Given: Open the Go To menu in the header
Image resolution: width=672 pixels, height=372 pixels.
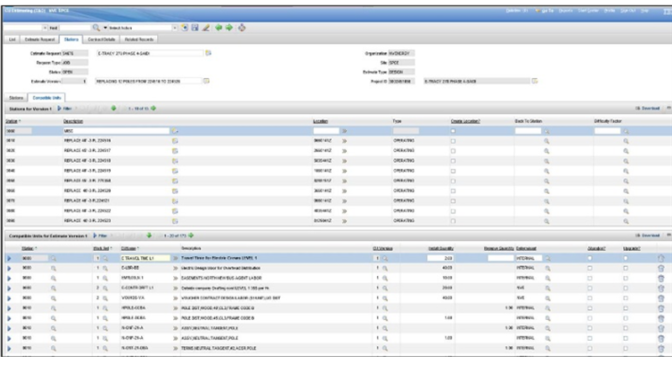Looking at the screenshot, I should pos(545,10).
